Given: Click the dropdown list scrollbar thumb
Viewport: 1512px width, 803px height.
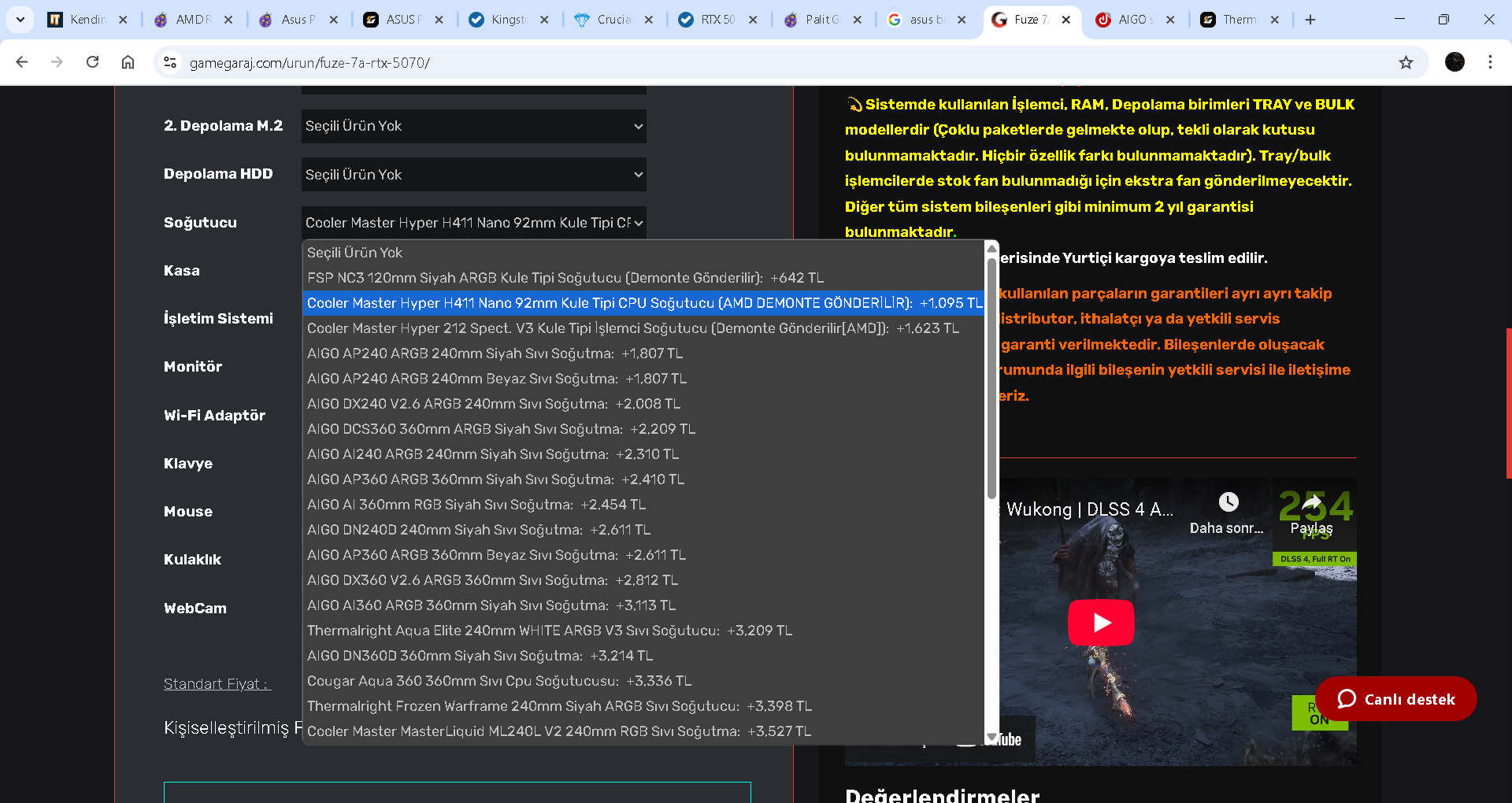Looking at the screenshot, I should 991,378.
